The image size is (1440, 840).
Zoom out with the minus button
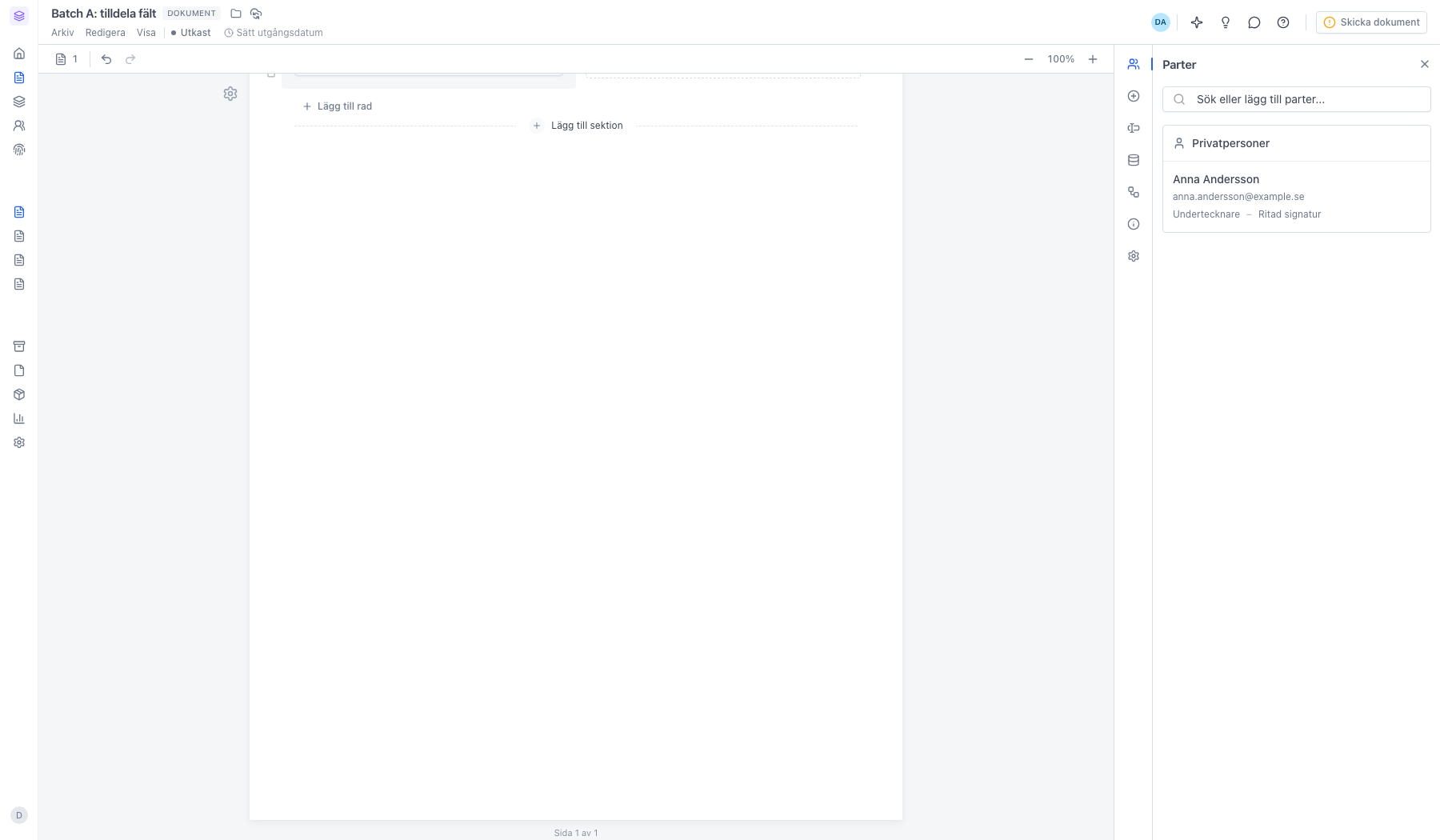pyautogui.click(x=1029, y=59)
